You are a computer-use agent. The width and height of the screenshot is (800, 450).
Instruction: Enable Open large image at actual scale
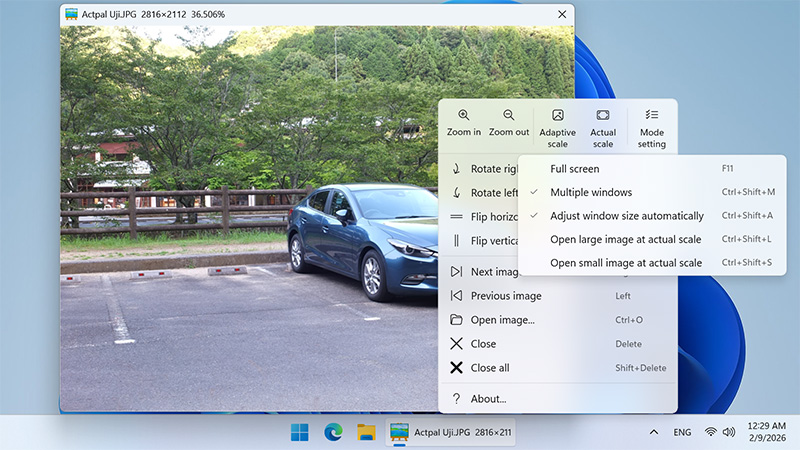[x=625, y=240]
